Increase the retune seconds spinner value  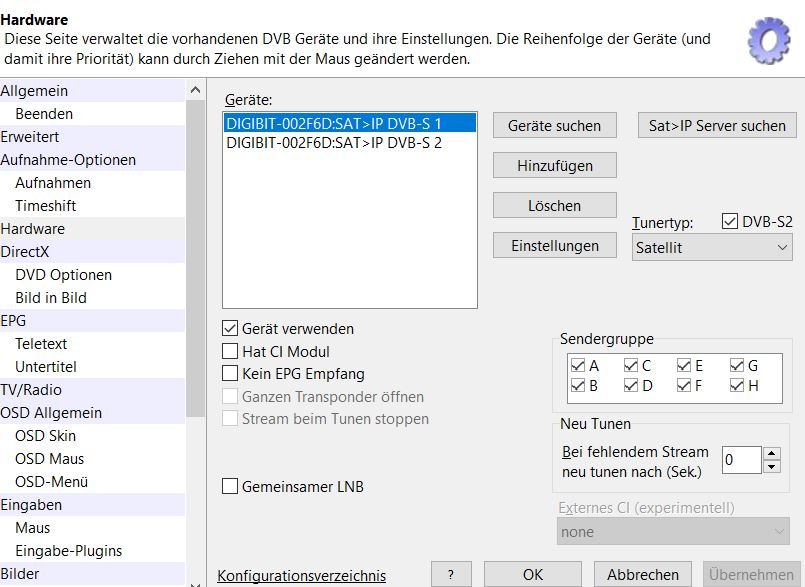pos(771,453)
